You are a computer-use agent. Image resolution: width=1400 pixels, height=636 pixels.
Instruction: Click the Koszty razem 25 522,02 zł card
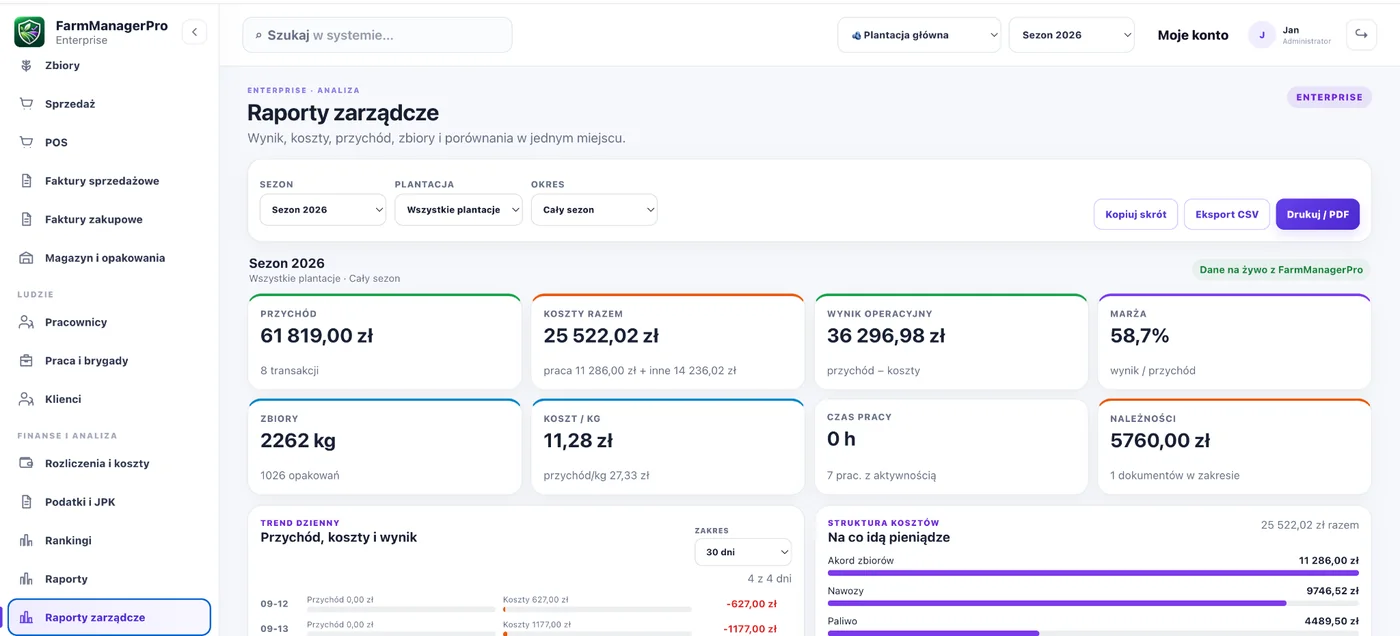(x=668, y=342)
